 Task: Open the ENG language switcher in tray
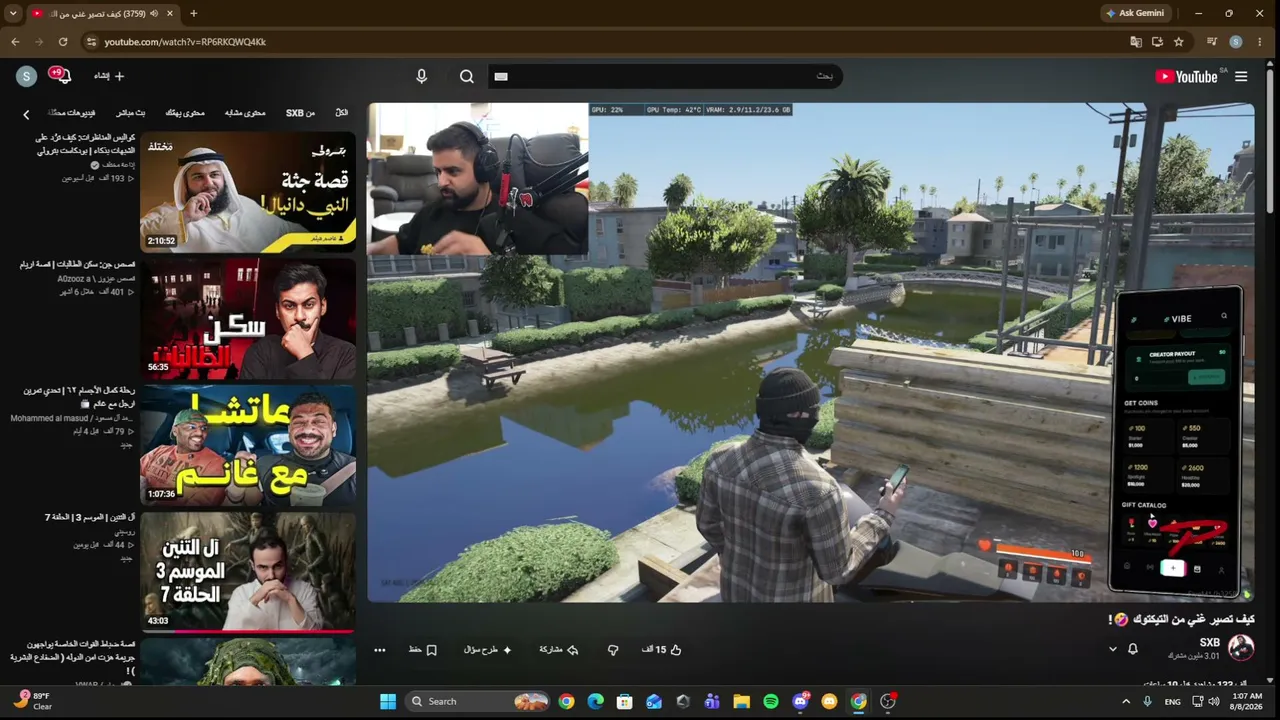point(1173,702)
